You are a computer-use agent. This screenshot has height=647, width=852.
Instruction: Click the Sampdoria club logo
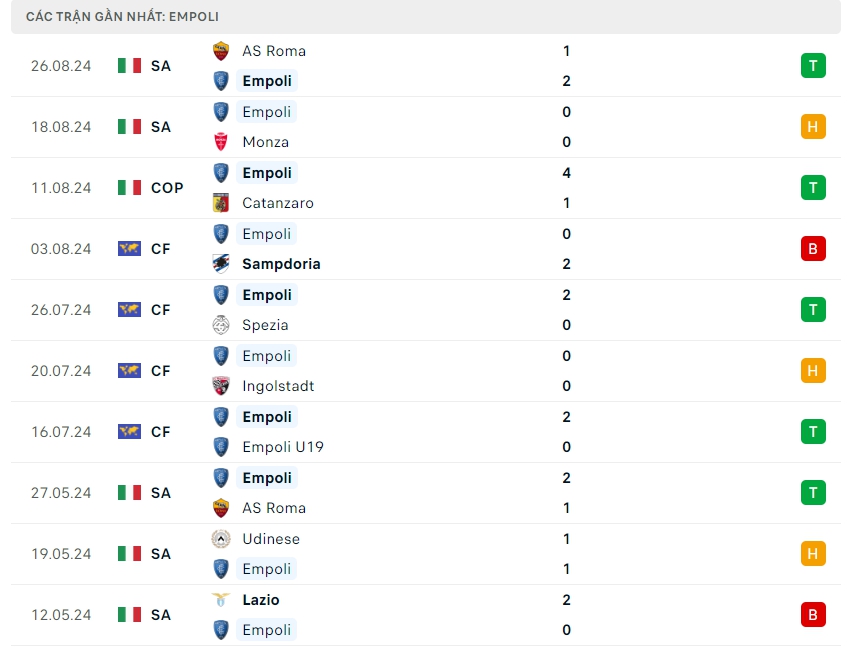click(221, 264)
